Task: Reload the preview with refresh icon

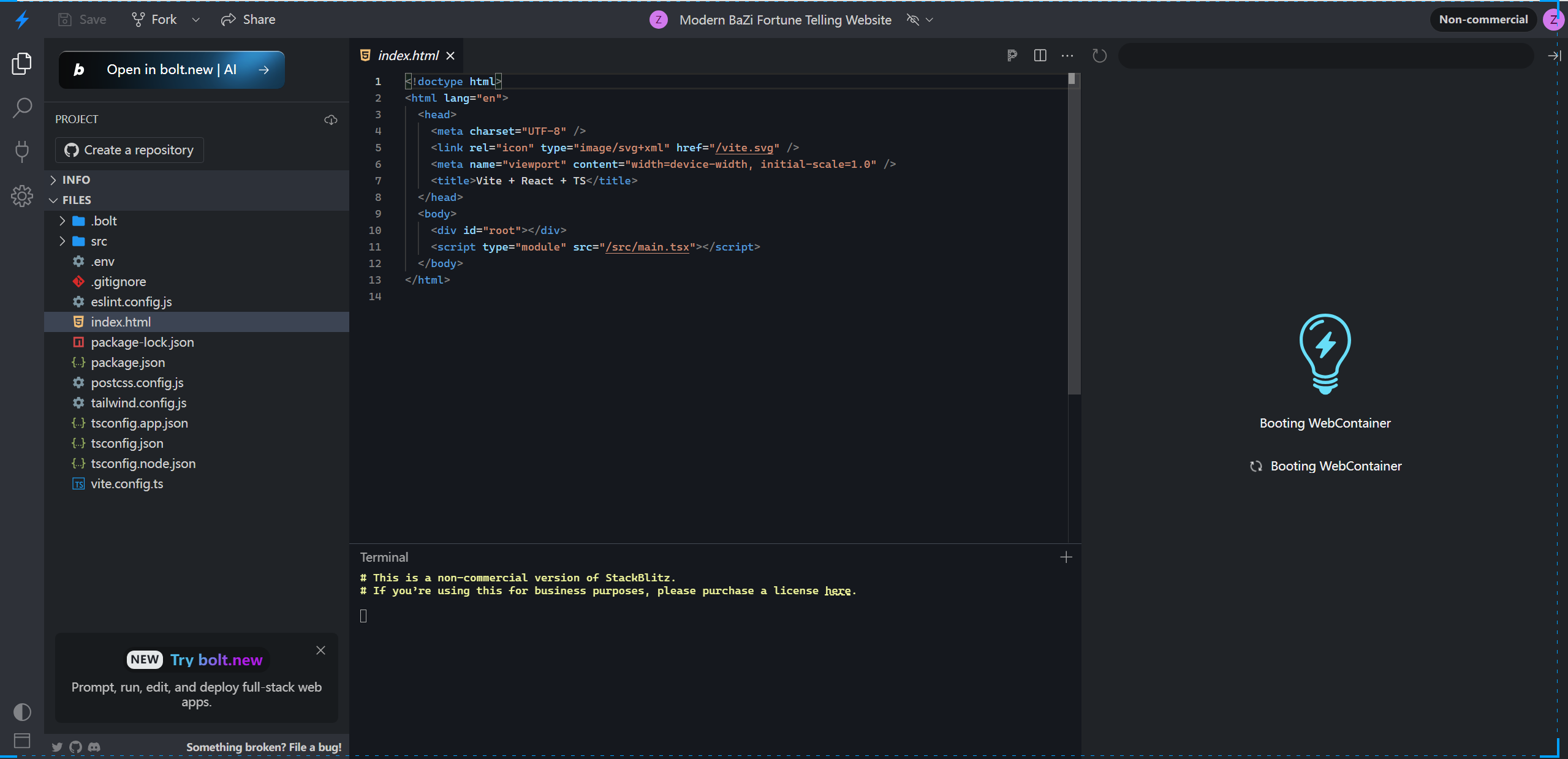Action: tap(1099, 56)
